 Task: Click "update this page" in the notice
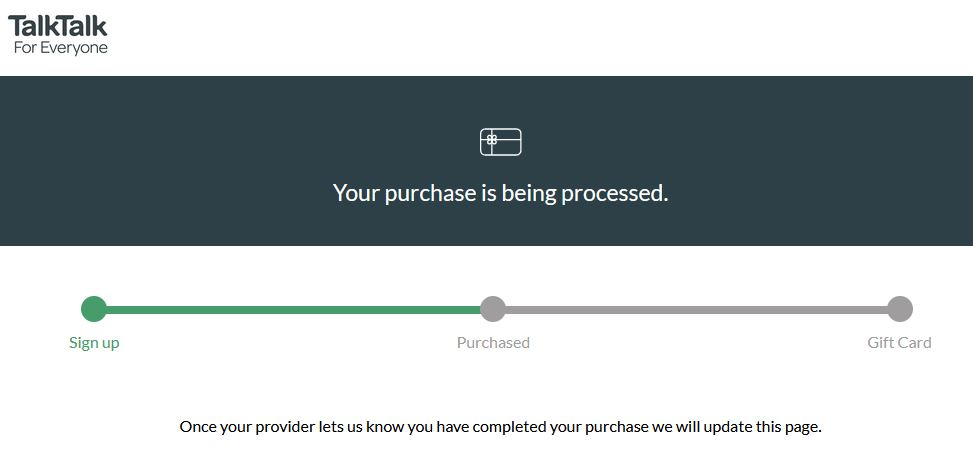pyautogui.click(x=762, y=427)
